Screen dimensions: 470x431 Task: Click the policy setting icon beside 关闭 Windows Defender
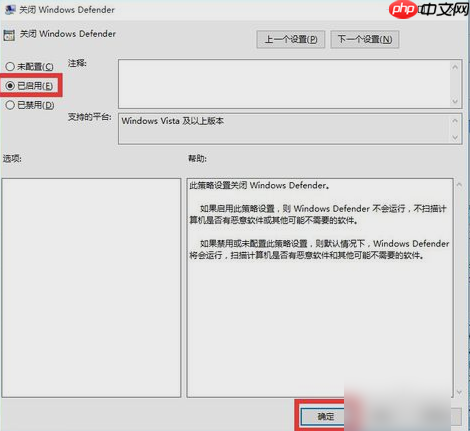tap(9, 35)
